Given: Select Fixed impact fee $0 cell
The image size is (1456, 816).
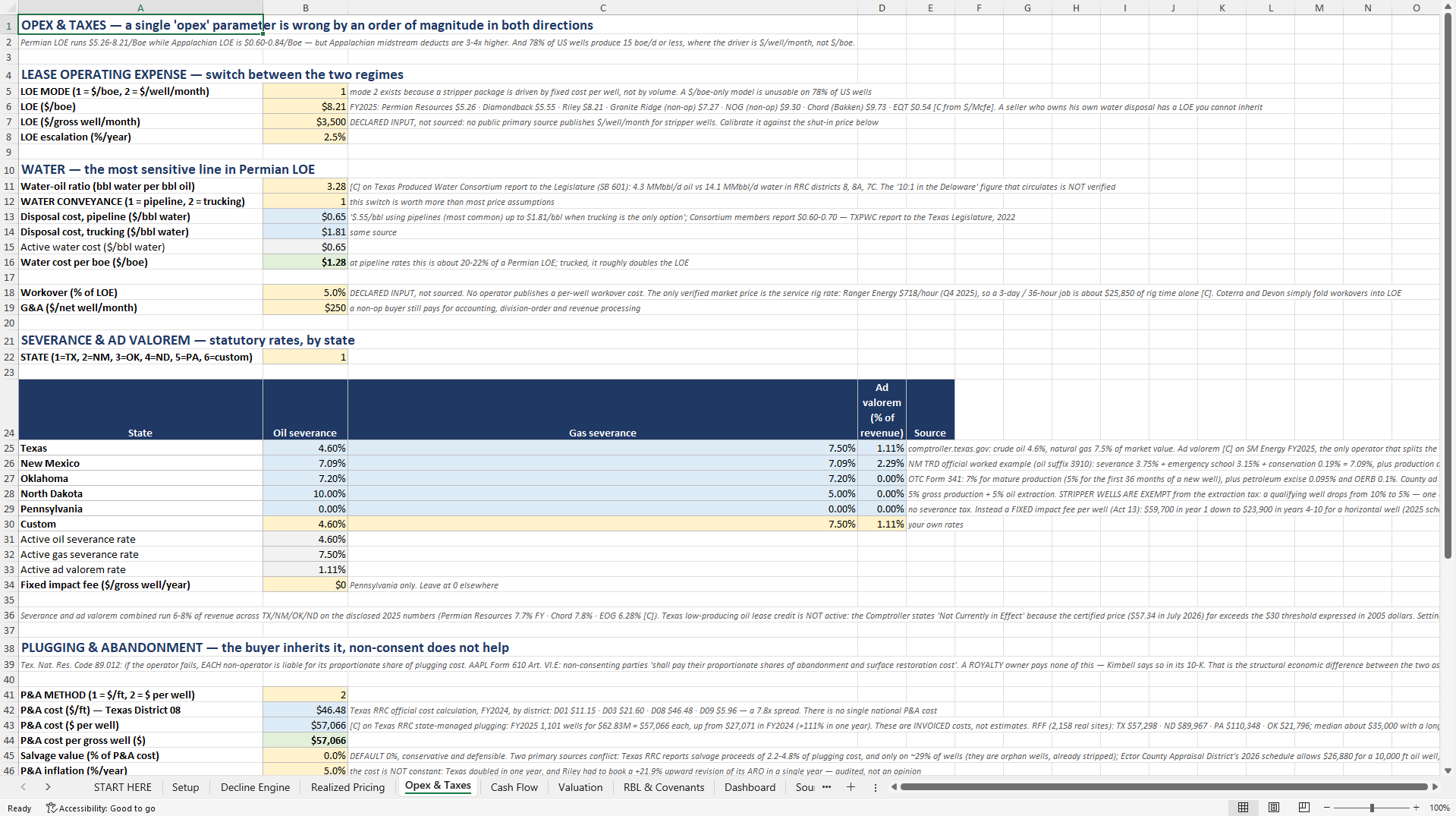Looking at the screenshot, I should (x=305, y=584).
